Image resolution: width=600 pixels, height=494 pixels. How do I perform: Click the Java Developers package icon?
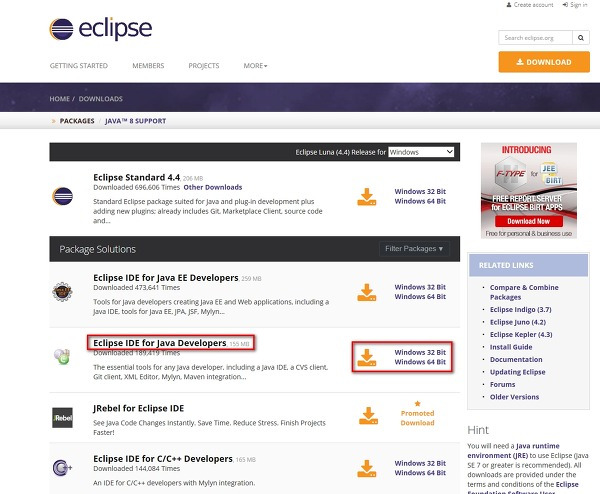62,356
